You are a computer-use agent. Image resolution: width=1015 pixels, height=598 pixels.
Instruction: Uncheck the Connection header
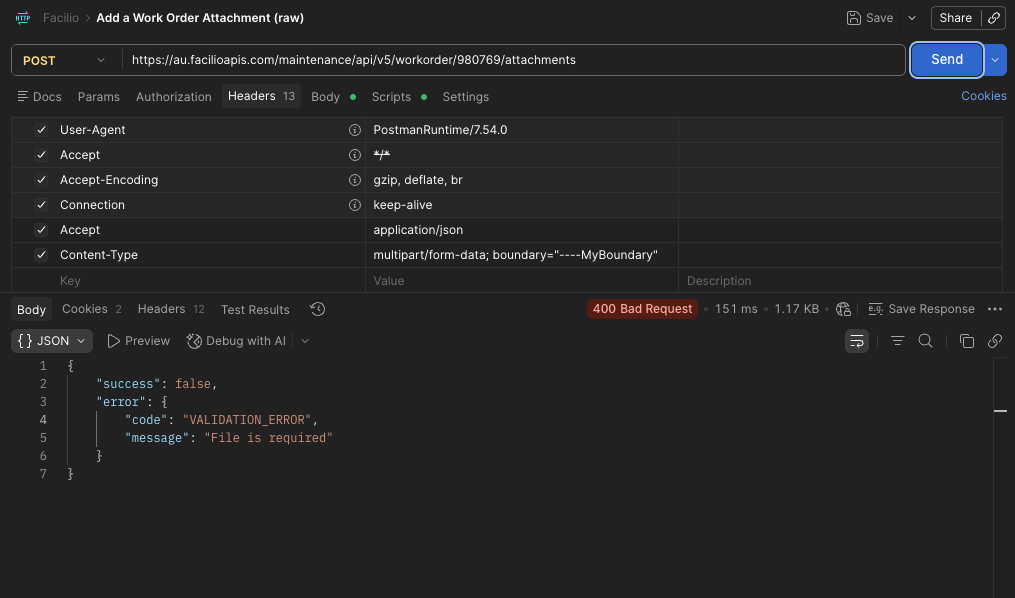41,205
